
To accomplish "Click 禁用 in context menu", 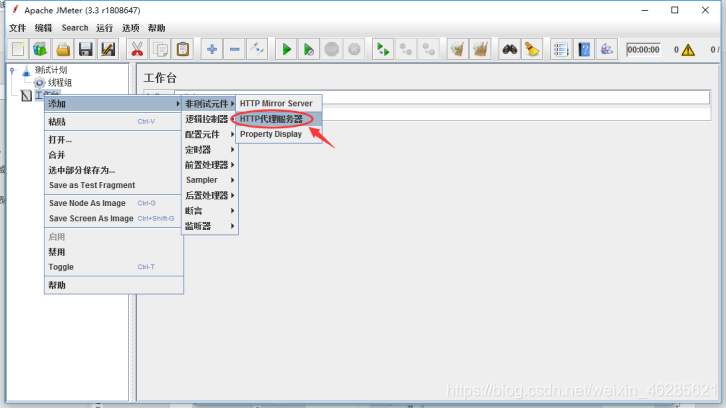I will [x=114, y=252].
